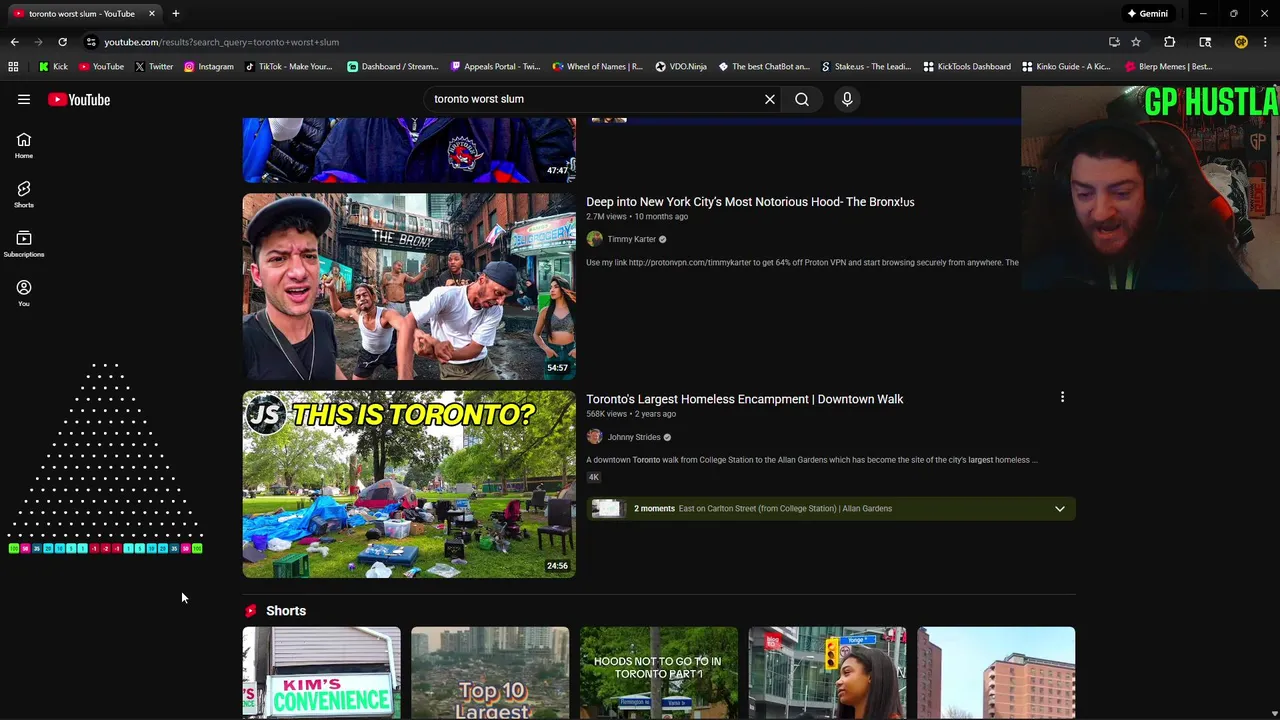Open the TikTok bookmark
Viewport: 1280px width, 720px height.
click(x=288, y=67)
